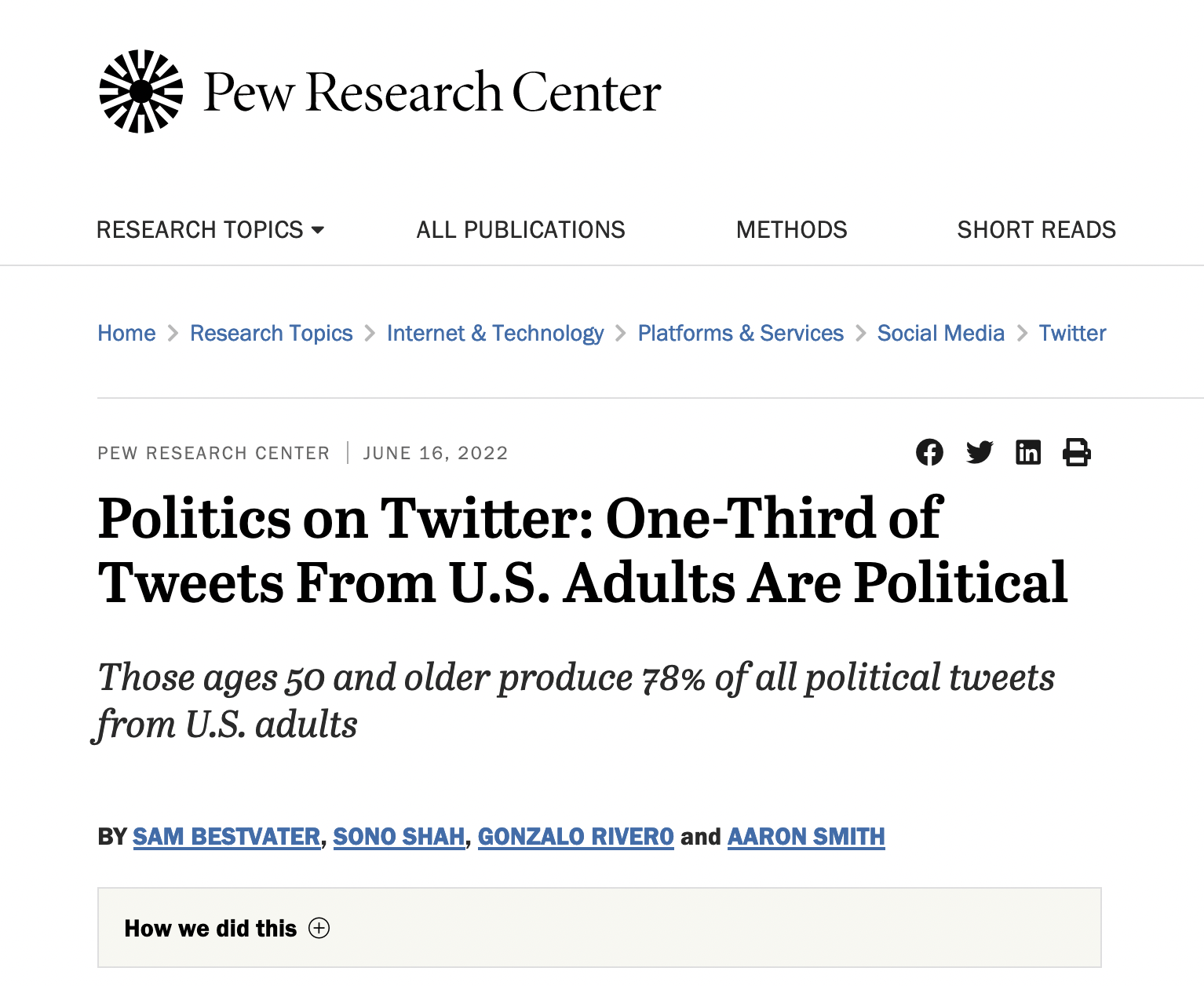Go to All Publications
This screenshot has width=1204, height=986.
coord(520,229)
